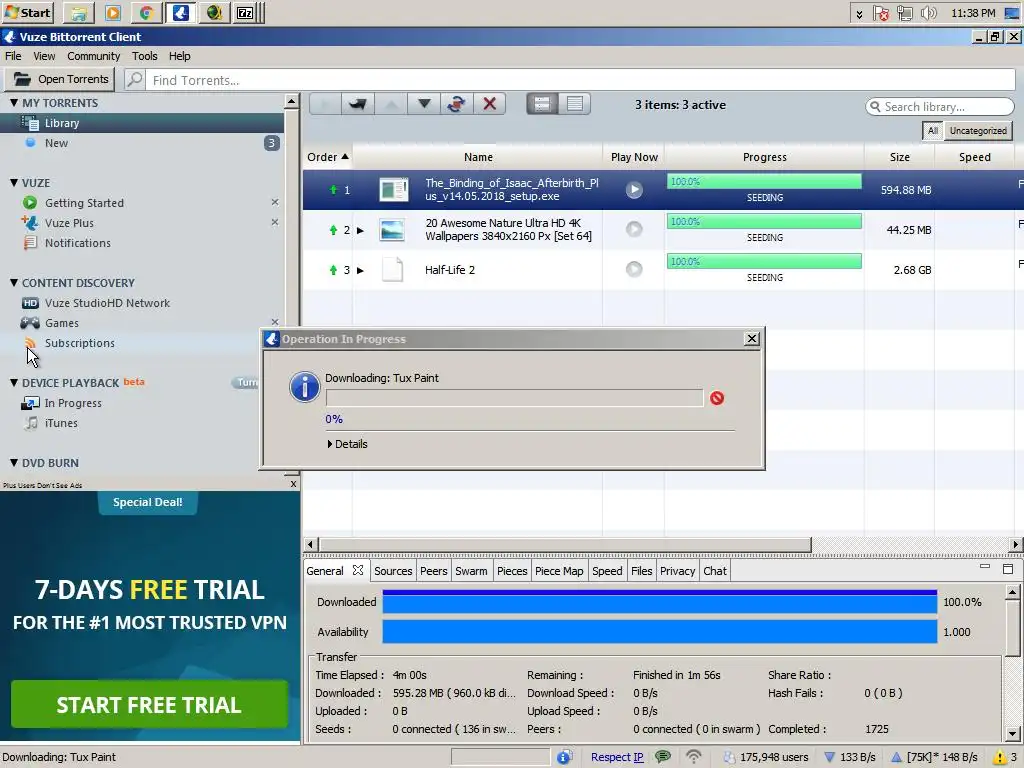Click the move down toolbar arrow
The width and height of the screenshot is (1024, 768).
tap(424, 104)
